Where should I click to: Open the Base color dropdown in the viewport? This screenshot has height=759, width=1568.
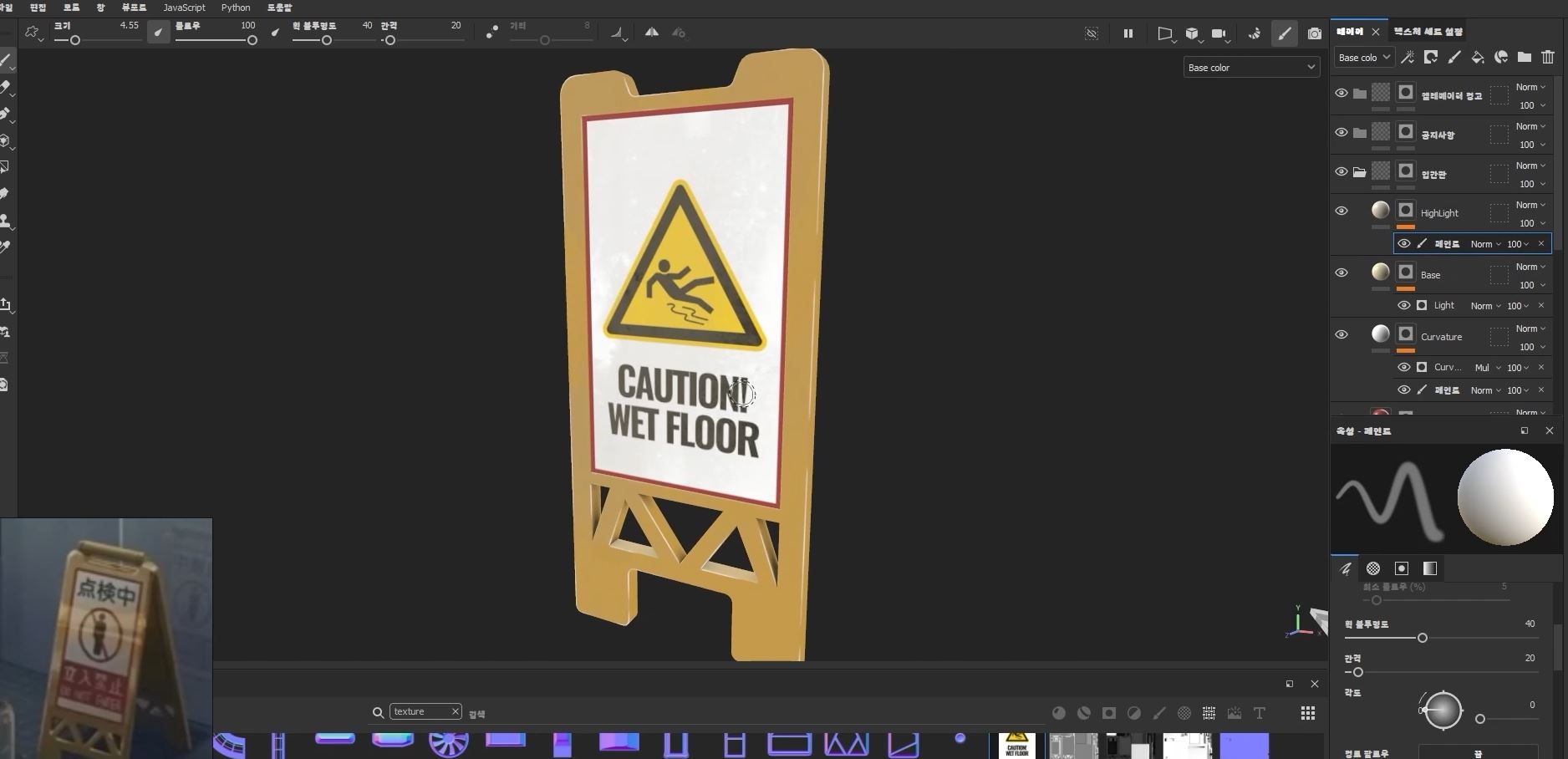pyautogui.click(x=1250, y=68)
